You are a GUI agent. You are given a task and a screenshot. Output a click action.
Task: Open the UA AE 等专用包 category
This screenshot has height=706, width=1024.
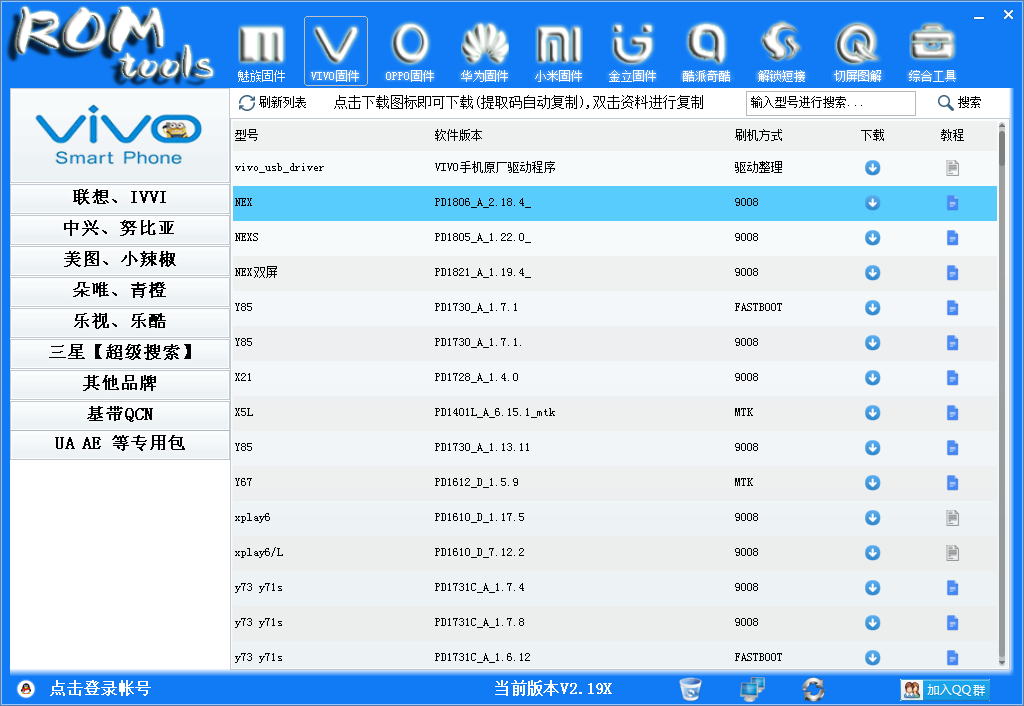(x=120, y=444)
